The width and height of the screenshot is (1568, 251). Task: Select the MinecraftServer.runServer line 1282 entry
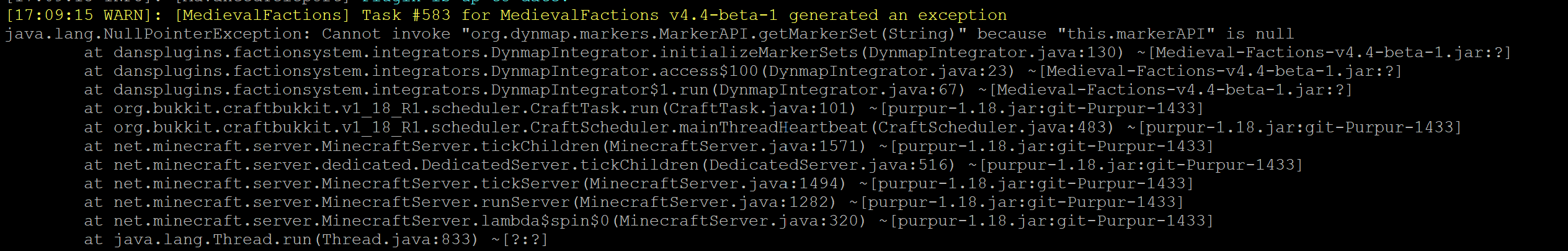click(x=634, y=202)
